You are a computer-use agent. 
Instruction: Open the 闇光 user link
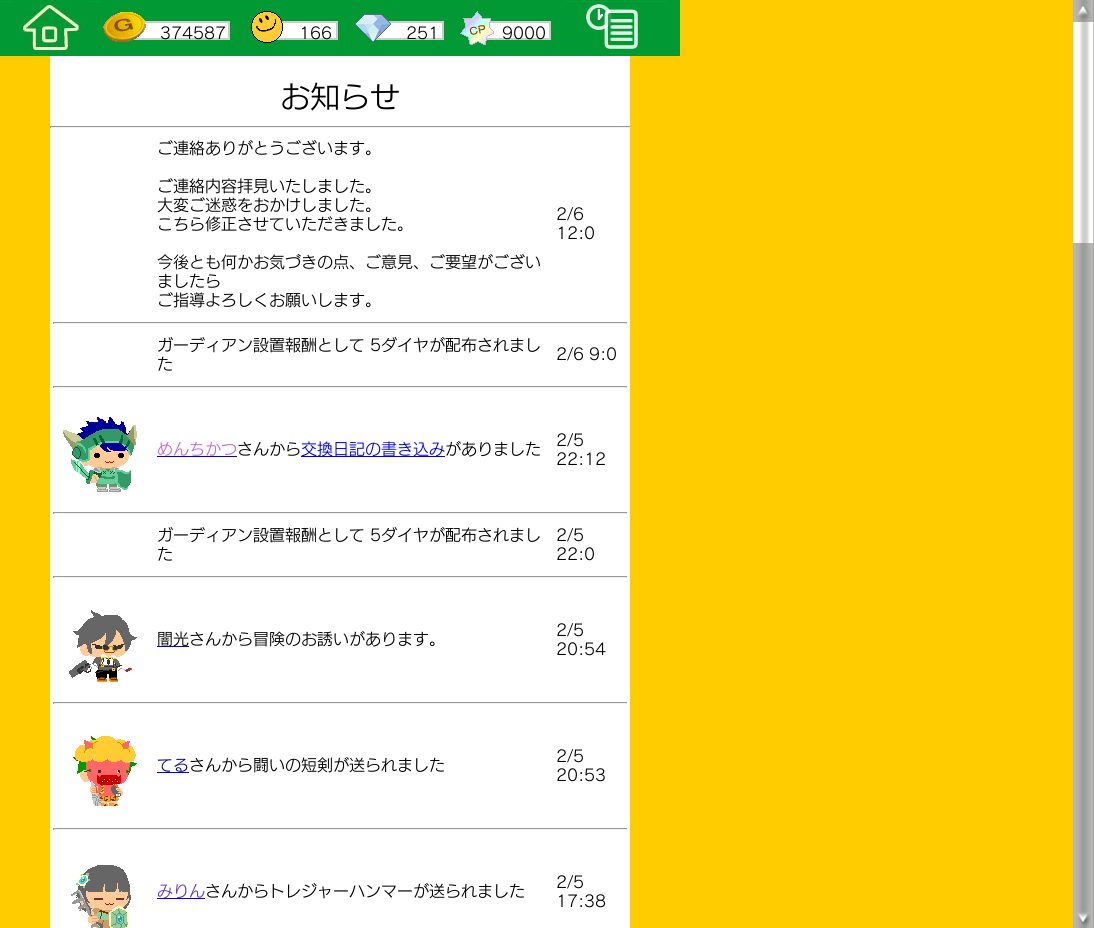point(173,639)
